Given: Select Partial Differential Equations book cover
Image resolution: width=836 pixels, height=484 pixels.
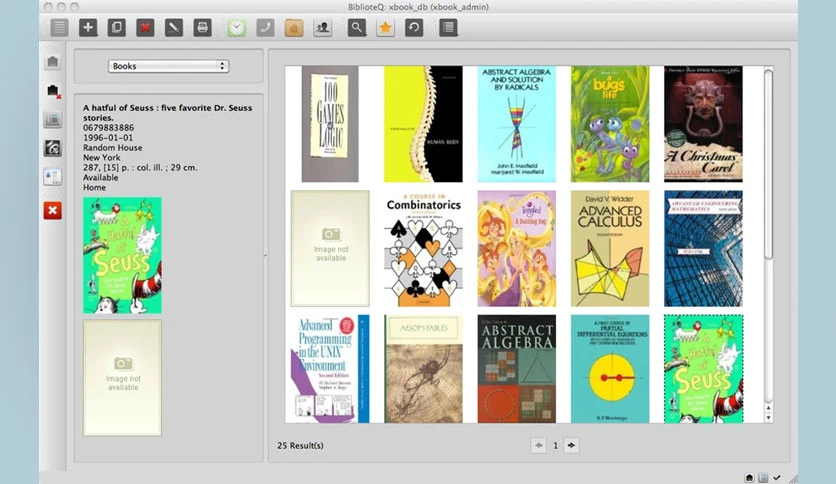Looking at the screenshot, I should 610,369.
